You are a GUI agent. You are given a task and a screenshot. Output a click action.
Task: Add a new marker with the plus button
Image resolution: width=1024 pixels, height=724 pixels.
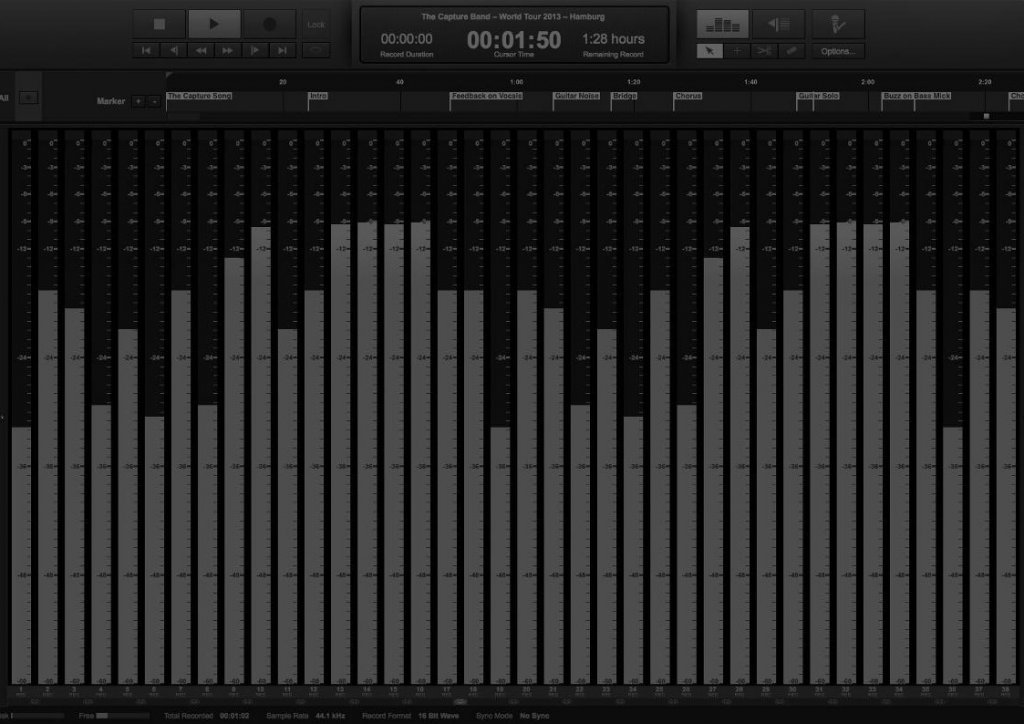tap(138, 101)
